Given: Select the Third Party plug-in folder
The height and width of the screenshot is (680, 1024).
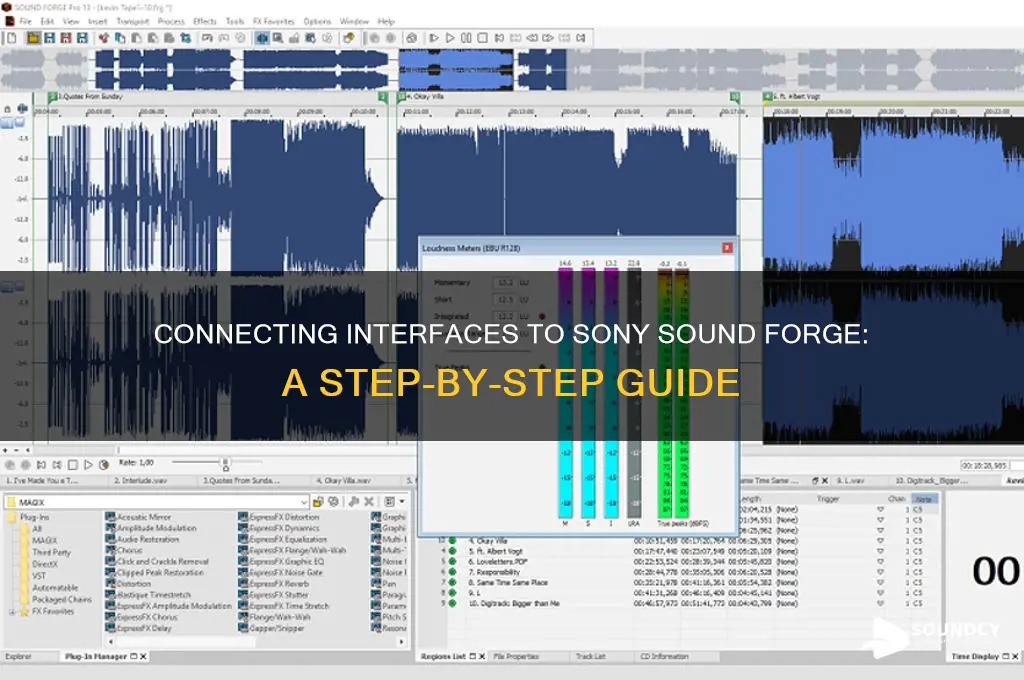Looking at the screenshot, I should click(x=51, y=552).
